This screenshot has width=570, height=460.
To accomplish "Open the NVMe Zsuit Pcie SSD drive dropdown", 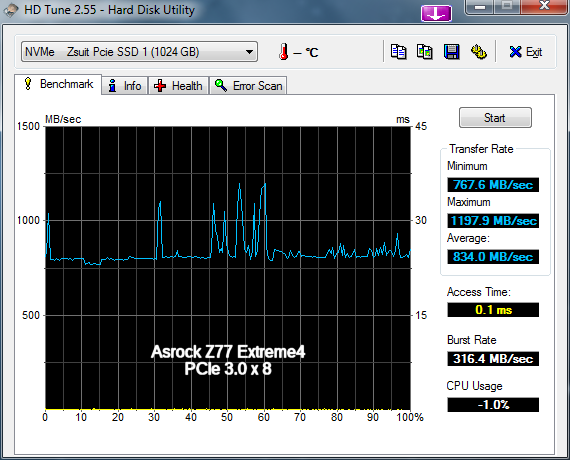I will click(x=139, y=52).
